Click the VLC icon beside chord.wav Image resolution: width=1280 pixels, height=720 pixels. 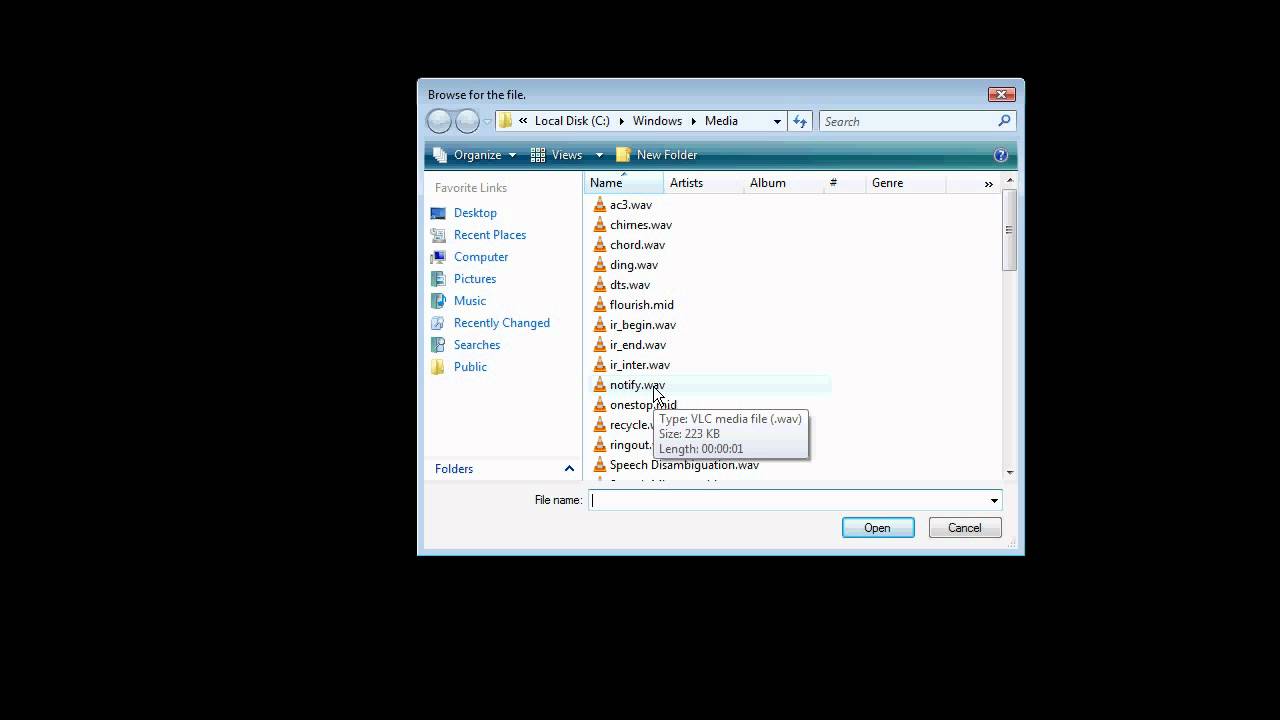(600, 245)
